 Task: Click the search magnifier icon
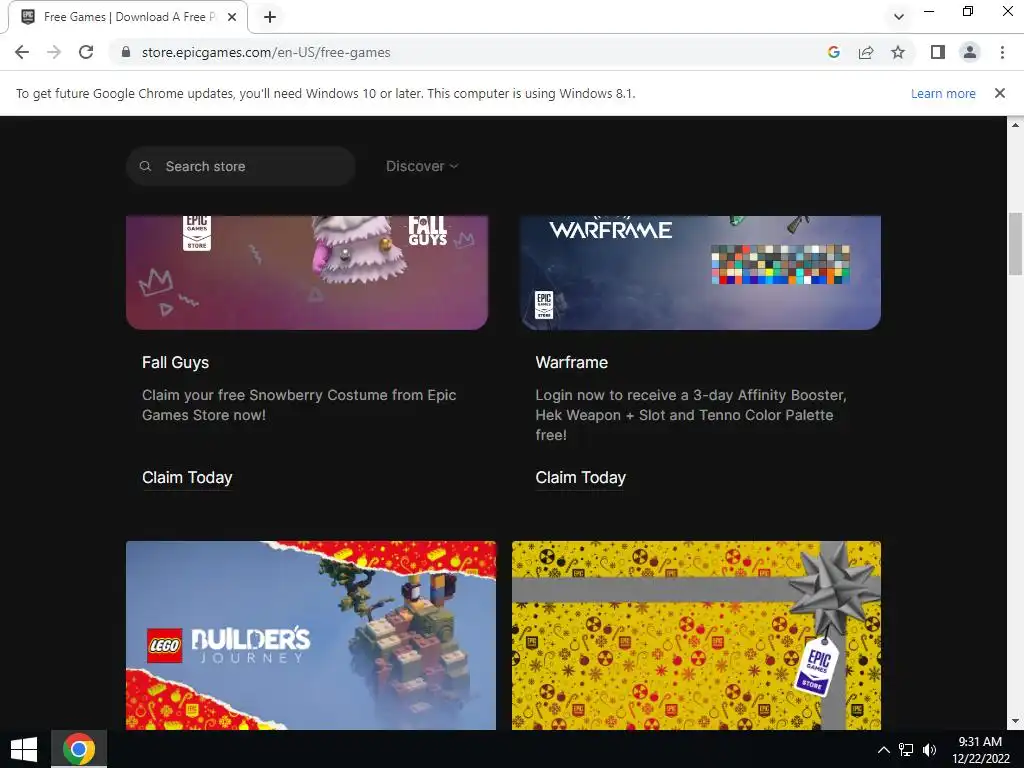pyautogui.click(x=146, y=166)
